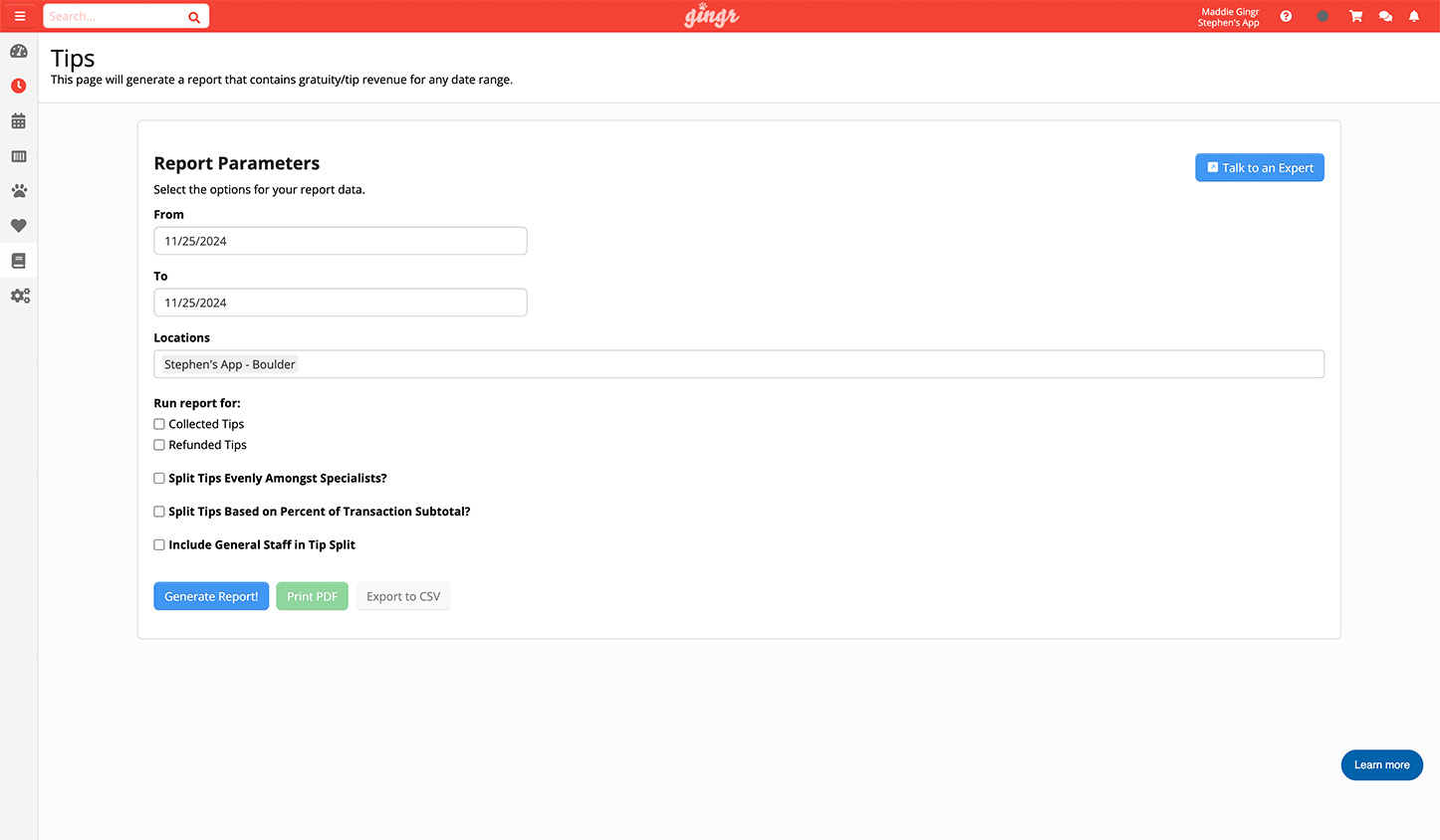Click the help question mark icon
The height and width of the screenshot is (840, 1440).
pyautogui.click(x=1286, y=16)
